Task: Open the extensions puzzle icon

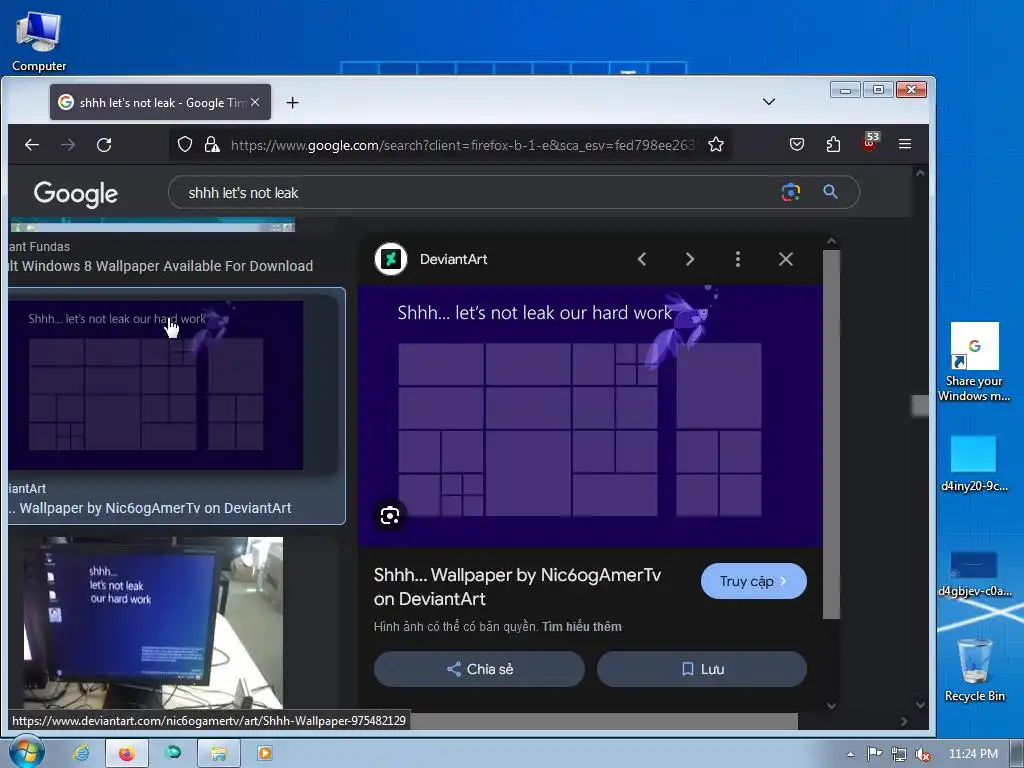Action: 833,144
